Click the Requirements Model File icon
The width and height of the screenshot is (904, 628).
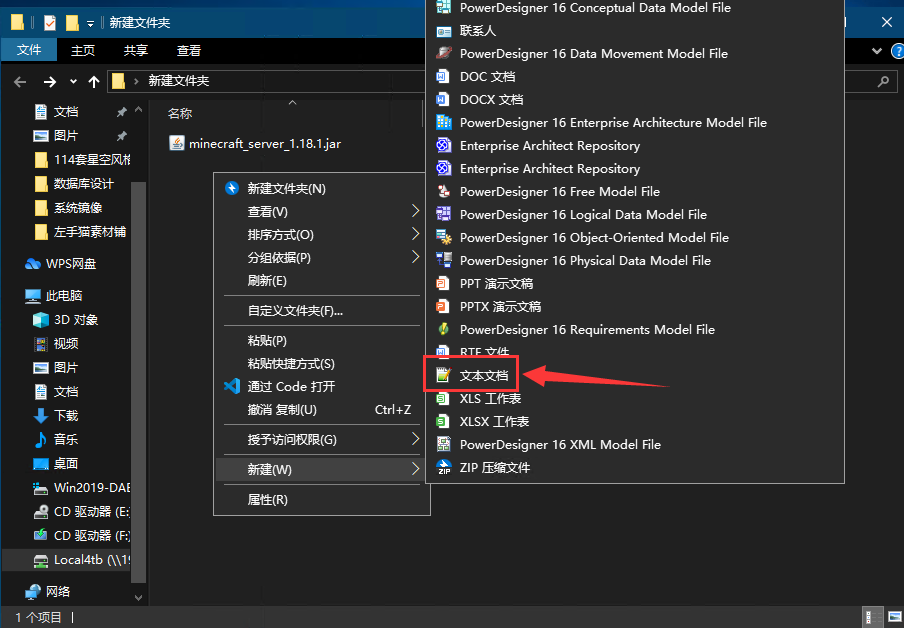pyautogui.click(x=443, y=330)
